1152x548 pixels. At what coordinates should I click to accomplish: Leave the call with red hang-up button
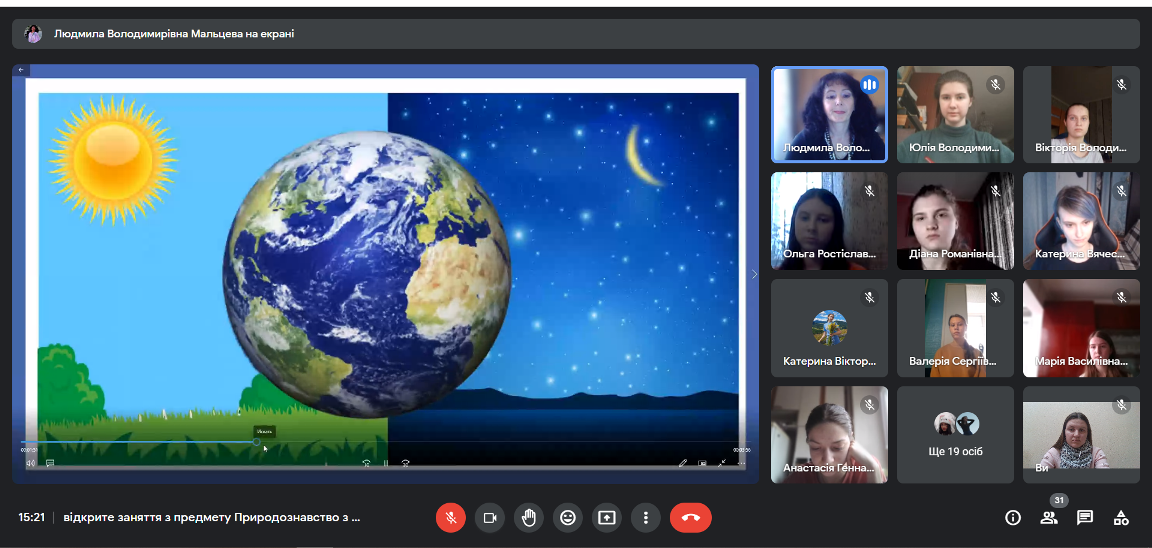pos(691,518)
